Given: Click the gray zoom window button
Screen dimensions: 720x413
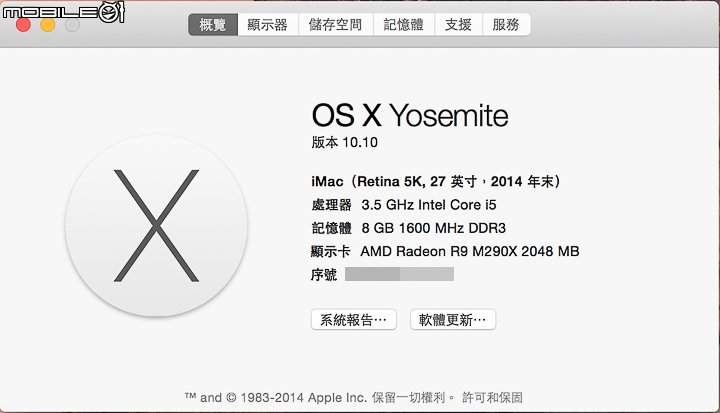Looking at the screenshot, I should [72, 25].
